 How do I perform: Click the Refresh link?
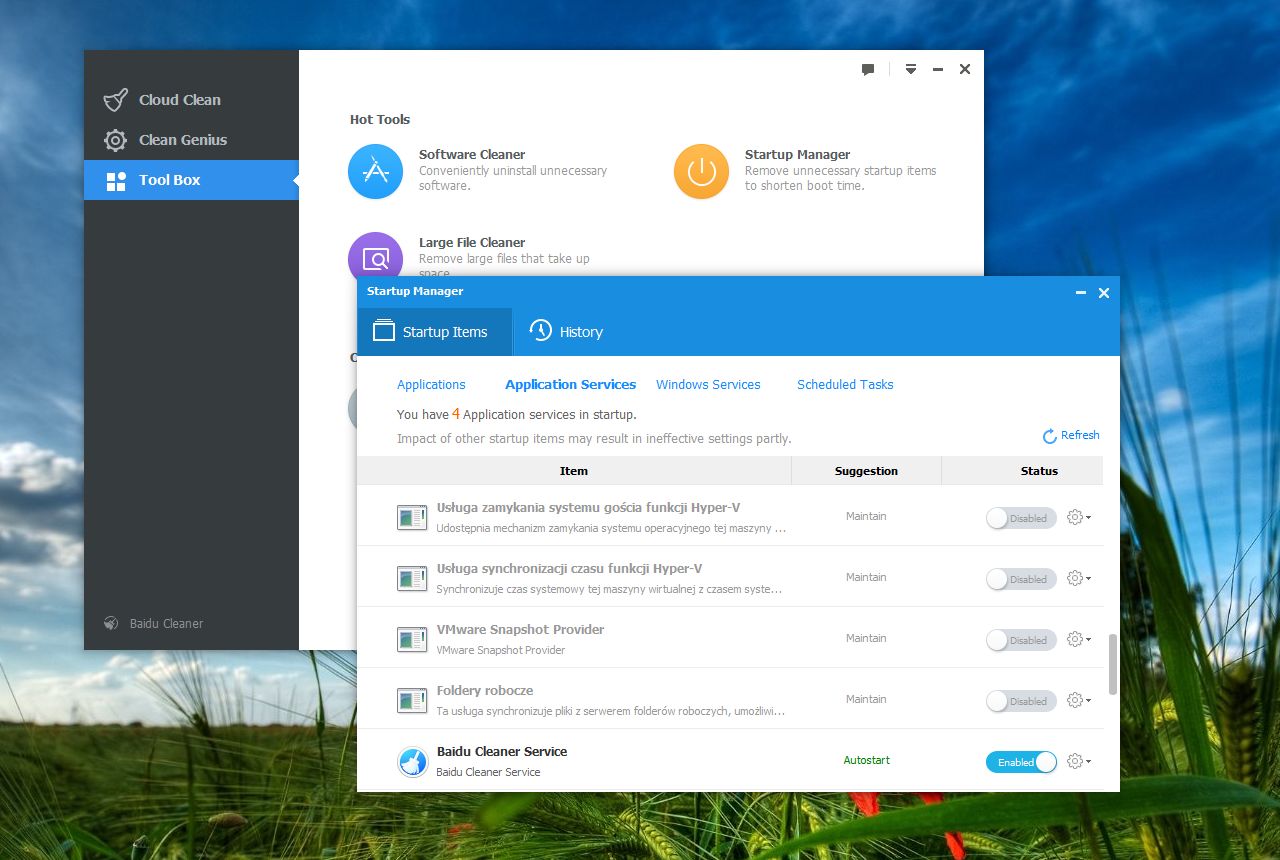pyautogui.click(x=1080, y=435)
